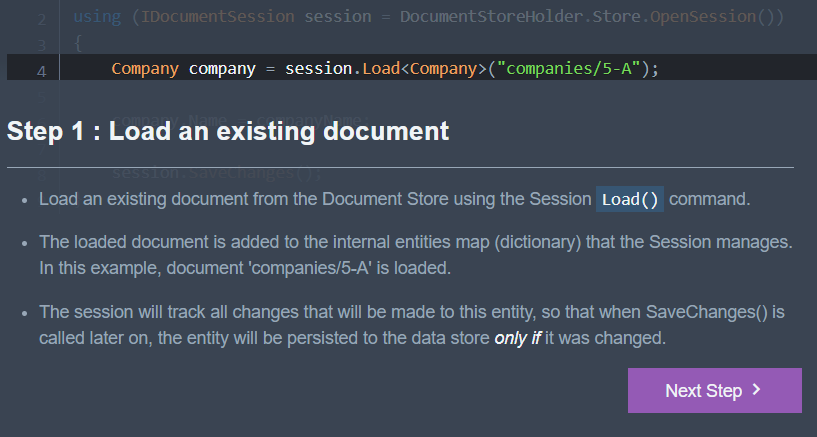The width and height of the screenshot is (817, 437).
Task: Click the "companies/5-A" string literal
Action: coord(568,68)
